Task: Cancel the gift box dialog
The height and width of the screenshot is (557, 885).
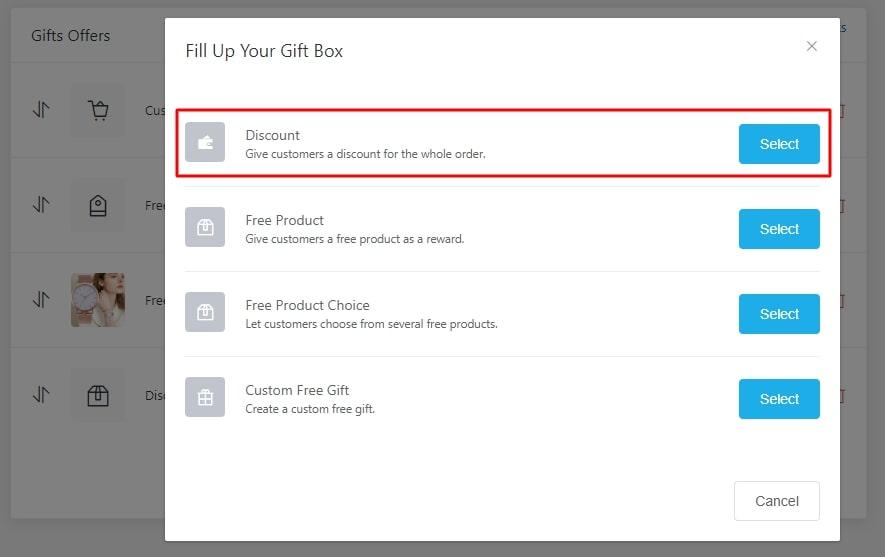Action: coord(777,501)
